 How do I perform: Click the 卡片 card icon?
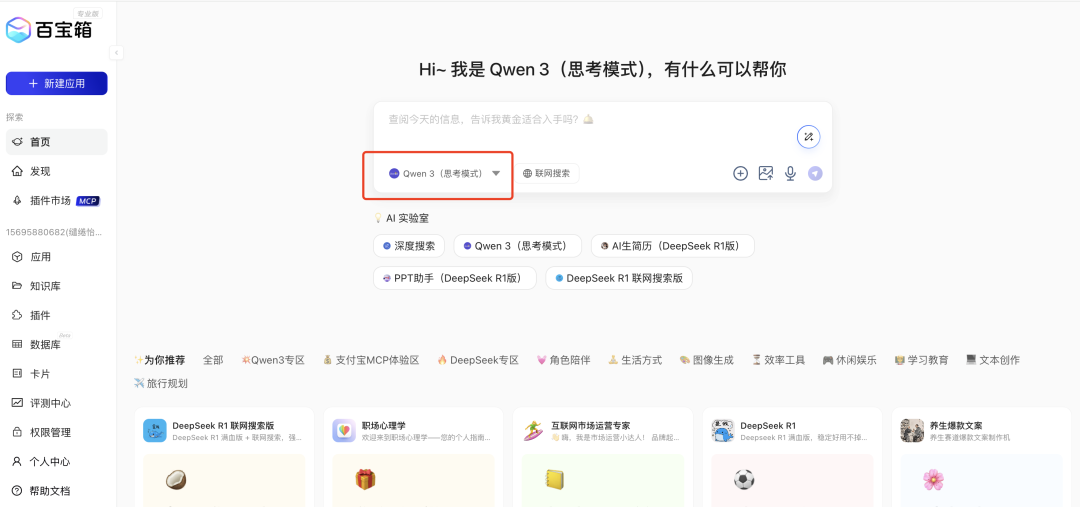click(17, 374)
